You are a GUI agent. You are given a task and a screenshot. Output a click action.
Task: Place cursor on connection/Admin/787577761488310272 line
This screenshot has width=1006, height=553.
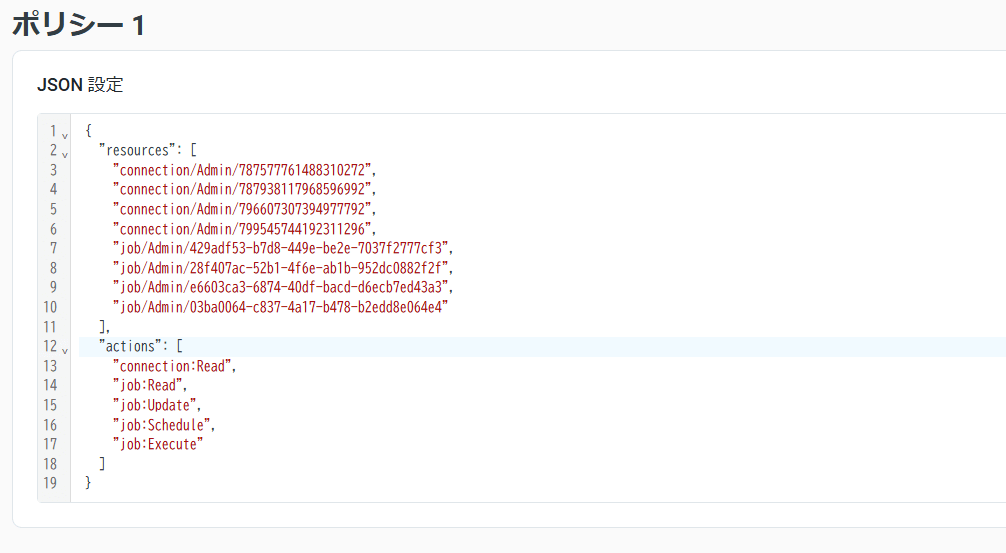coord(244,169)
